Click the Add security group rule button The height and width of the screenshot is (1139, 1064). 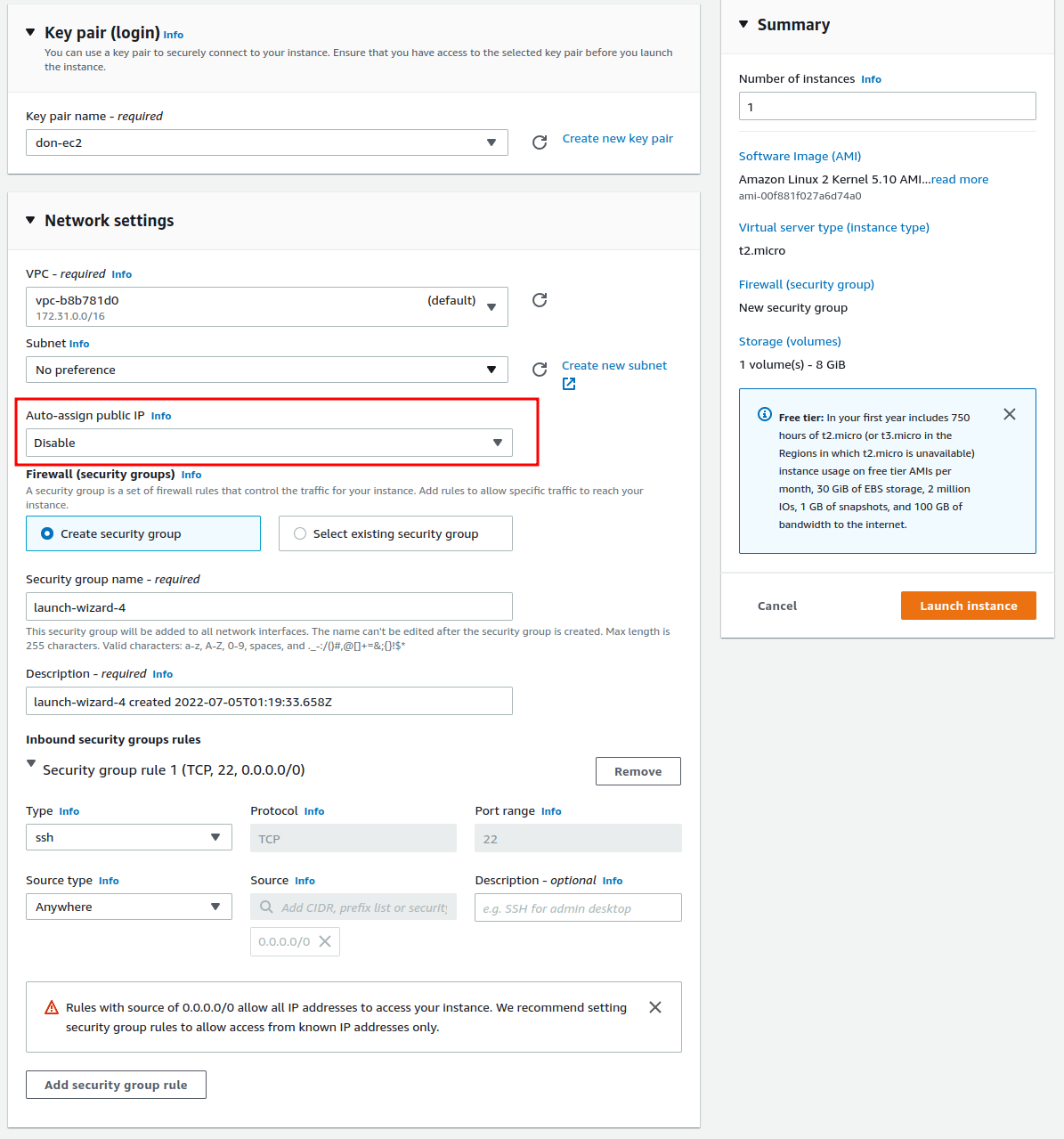[x=116, y=1085]
